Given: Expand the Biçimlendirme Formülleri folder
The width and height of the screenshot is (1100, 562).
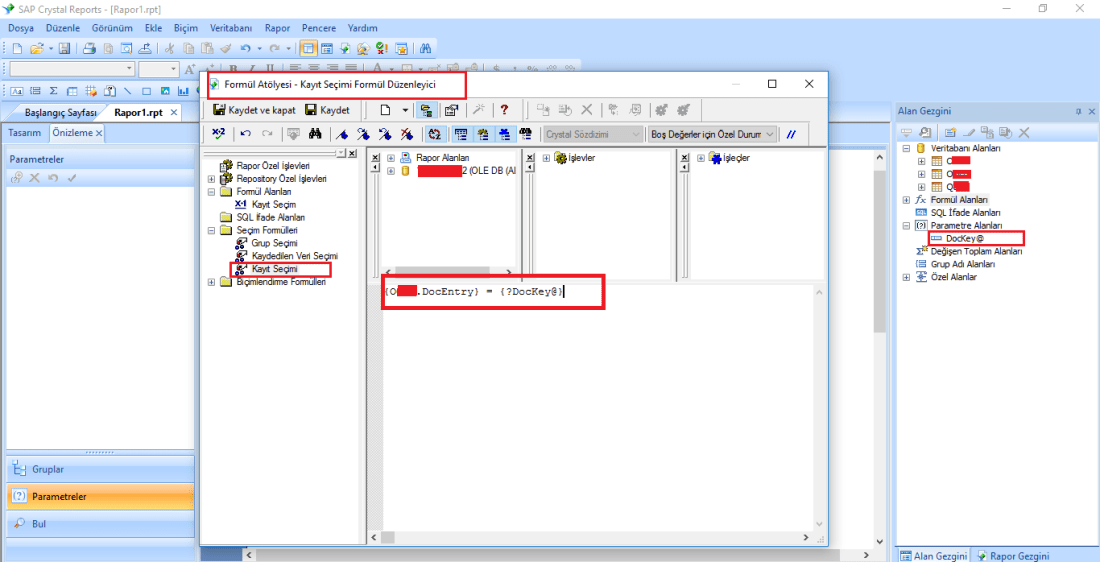Looking at the screenshot, I should (x=211, y=282).
